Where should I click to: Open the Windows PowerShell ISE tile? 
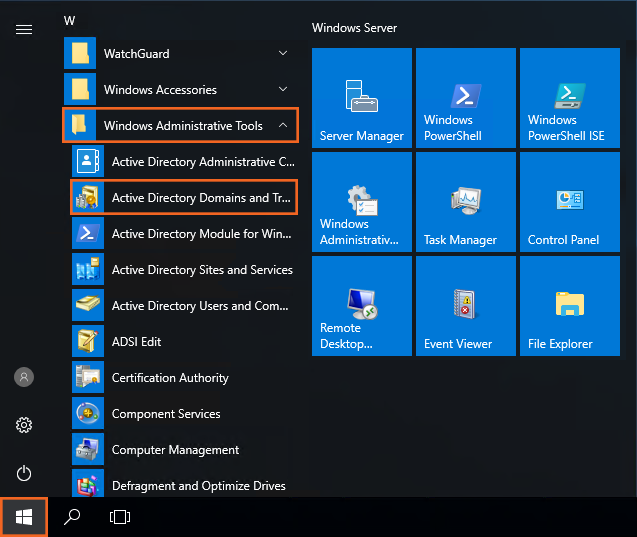[x=569, y=98]
